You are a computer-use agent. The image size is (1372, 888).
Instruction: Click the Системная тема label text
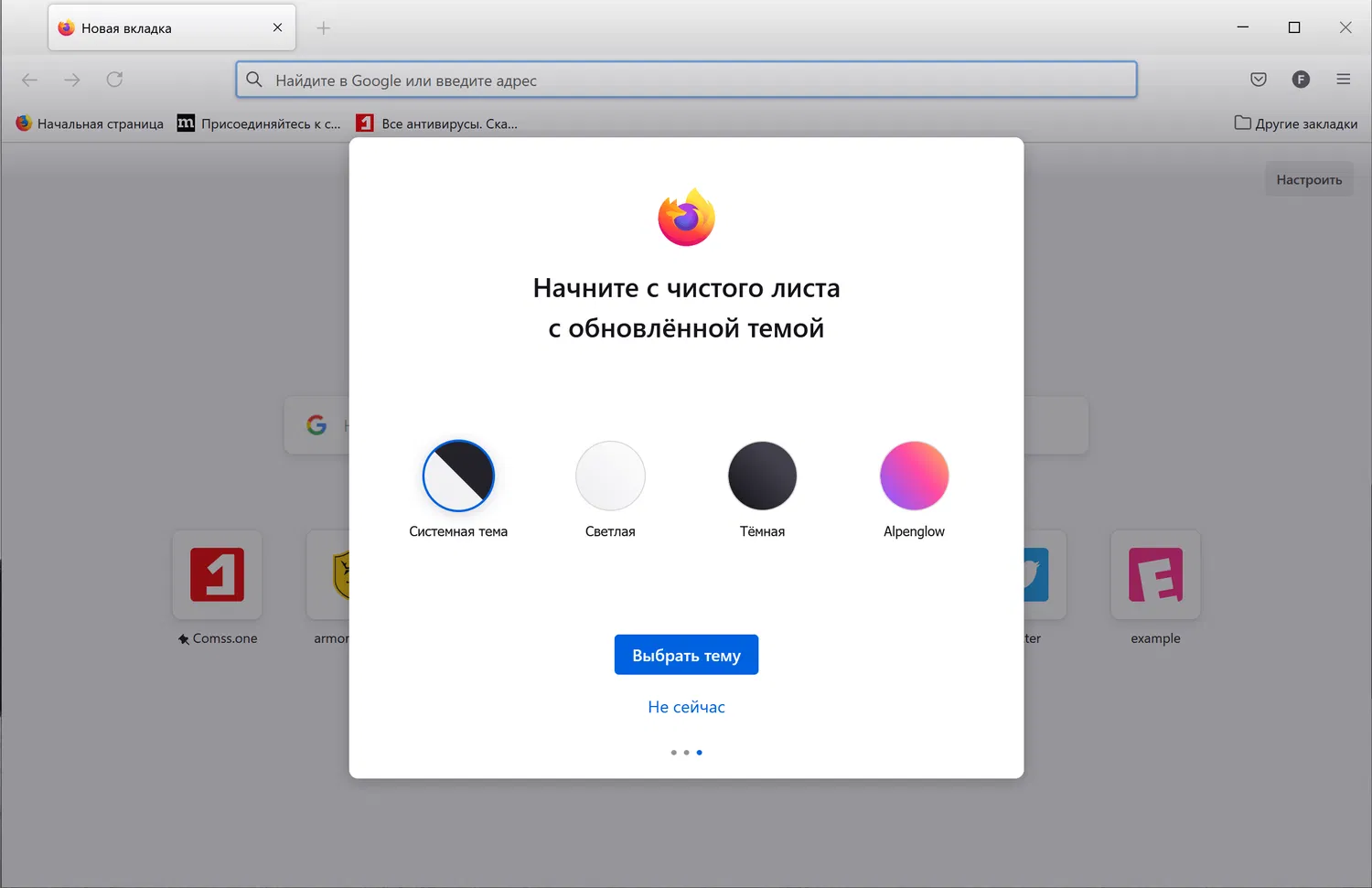coord(458,531)
